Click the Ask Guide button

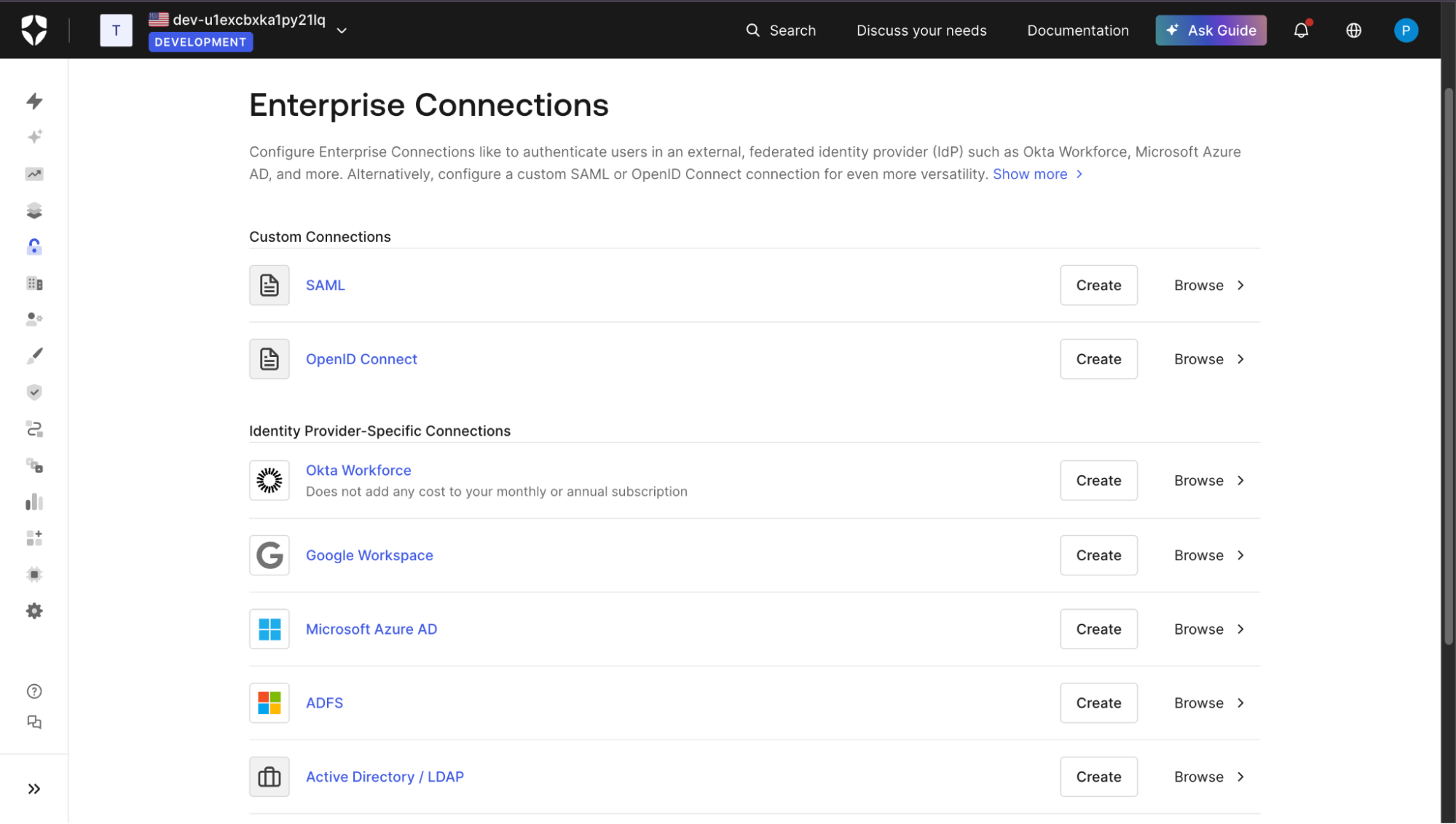[1211, 30]
